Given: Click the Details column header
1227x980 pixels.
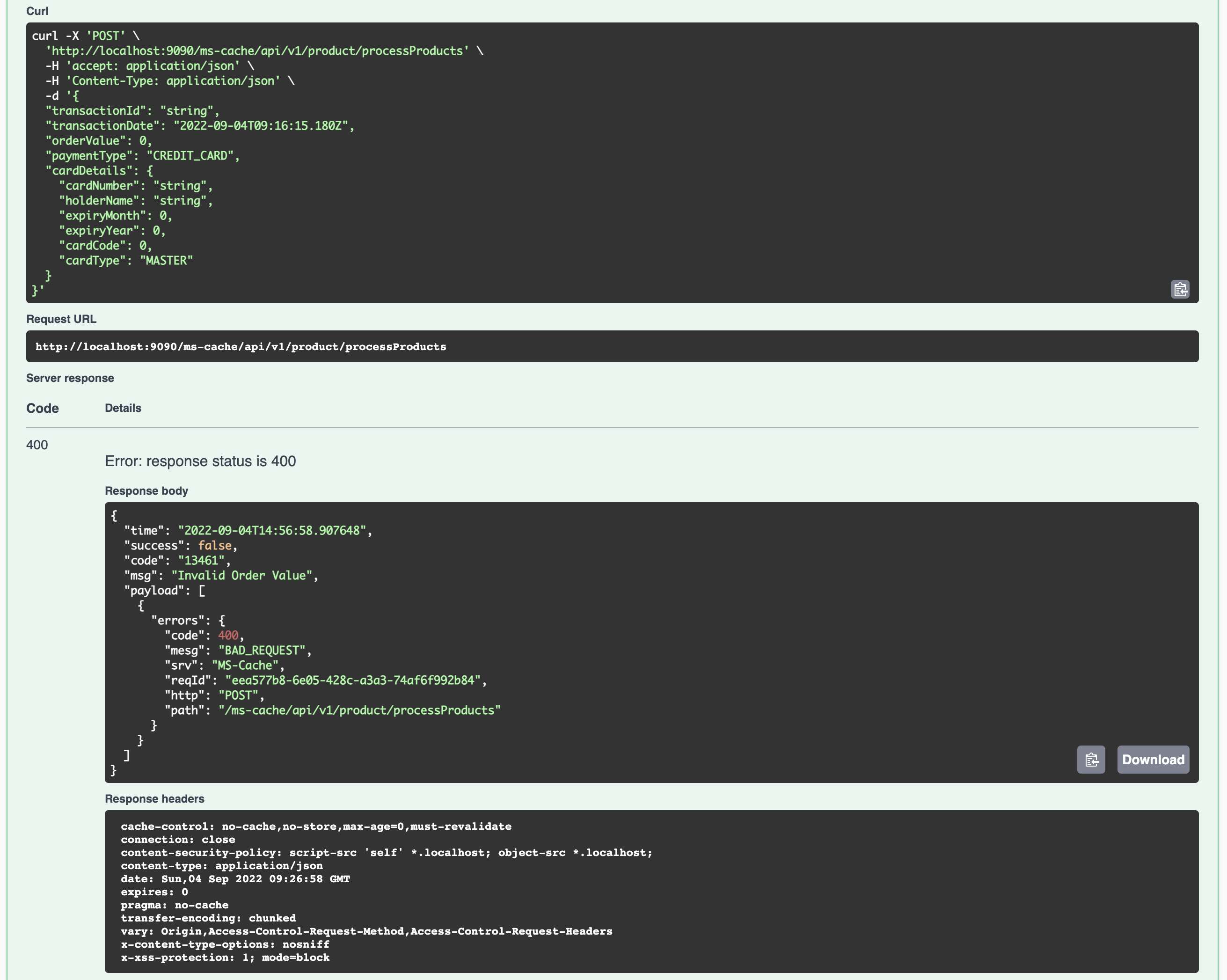Looking at the screenshot, I should pyautogui.click(x=123, y=408).
